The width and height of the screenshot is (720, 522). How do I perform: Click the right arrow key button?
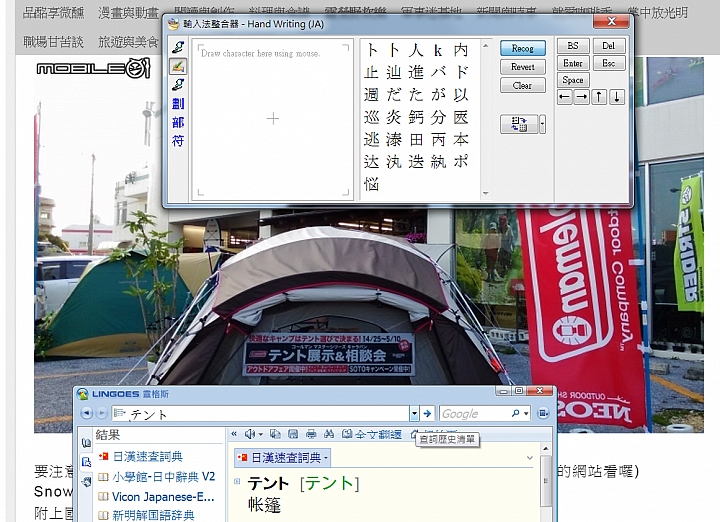click(x=581, y=97)
